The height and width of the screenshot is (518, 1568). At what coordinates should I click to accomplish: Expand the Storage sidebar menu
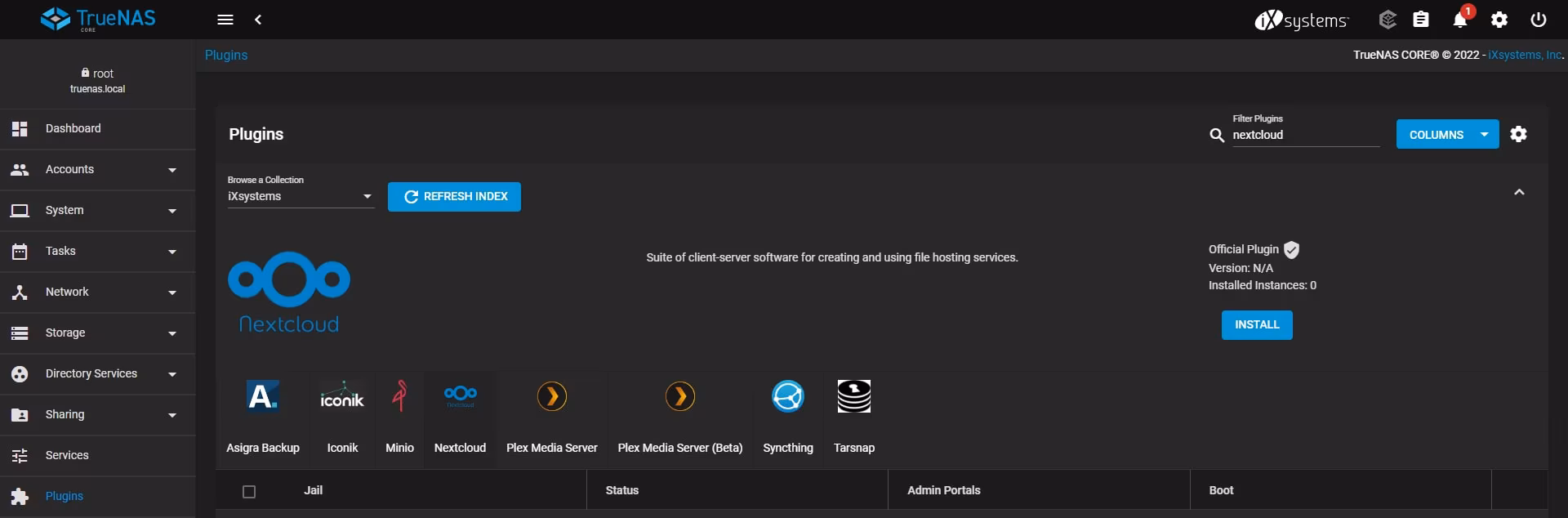coord(98,333)
